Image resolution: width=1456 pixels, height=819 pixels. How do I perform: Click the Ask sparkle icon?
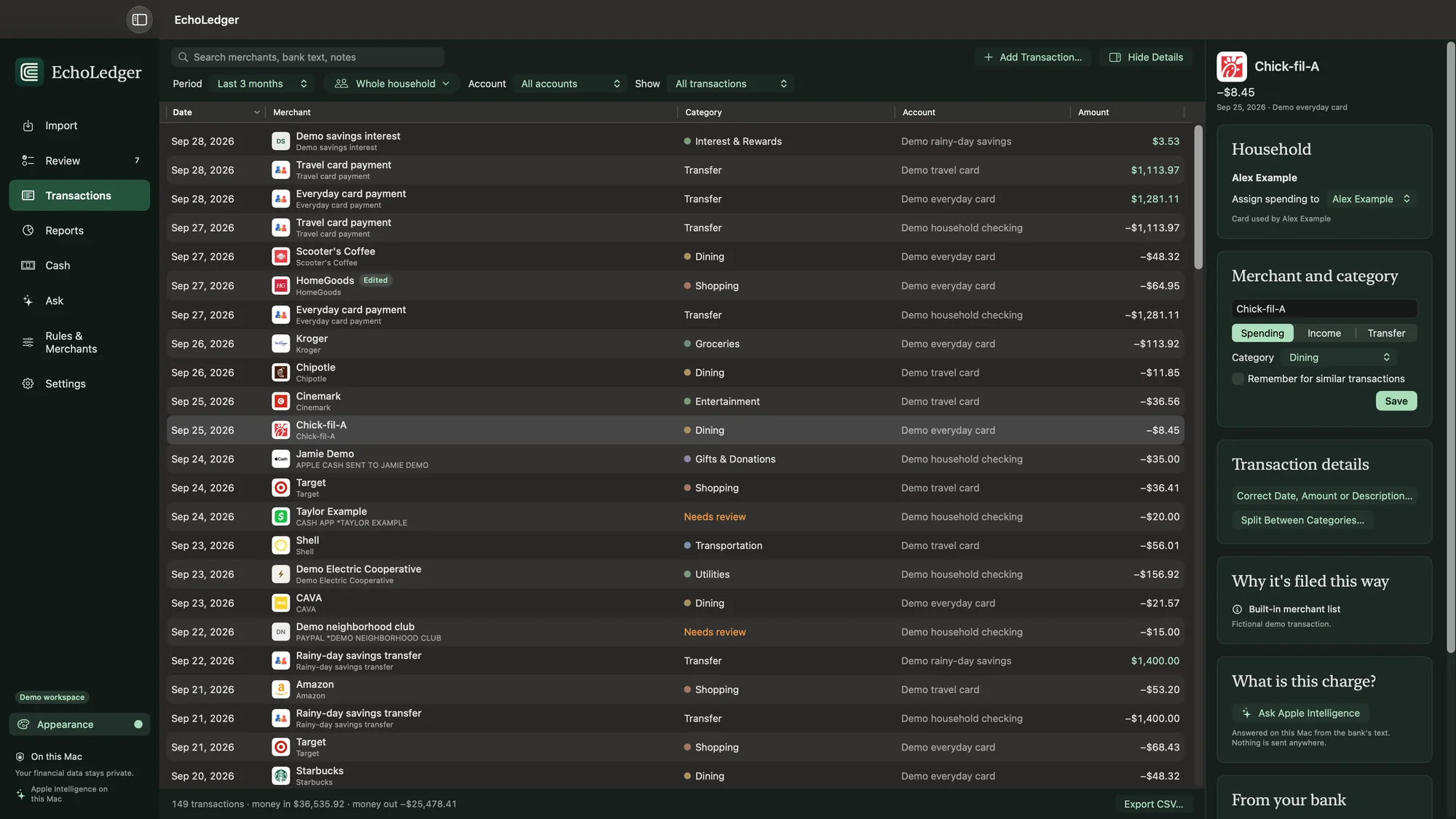point(28,301)
